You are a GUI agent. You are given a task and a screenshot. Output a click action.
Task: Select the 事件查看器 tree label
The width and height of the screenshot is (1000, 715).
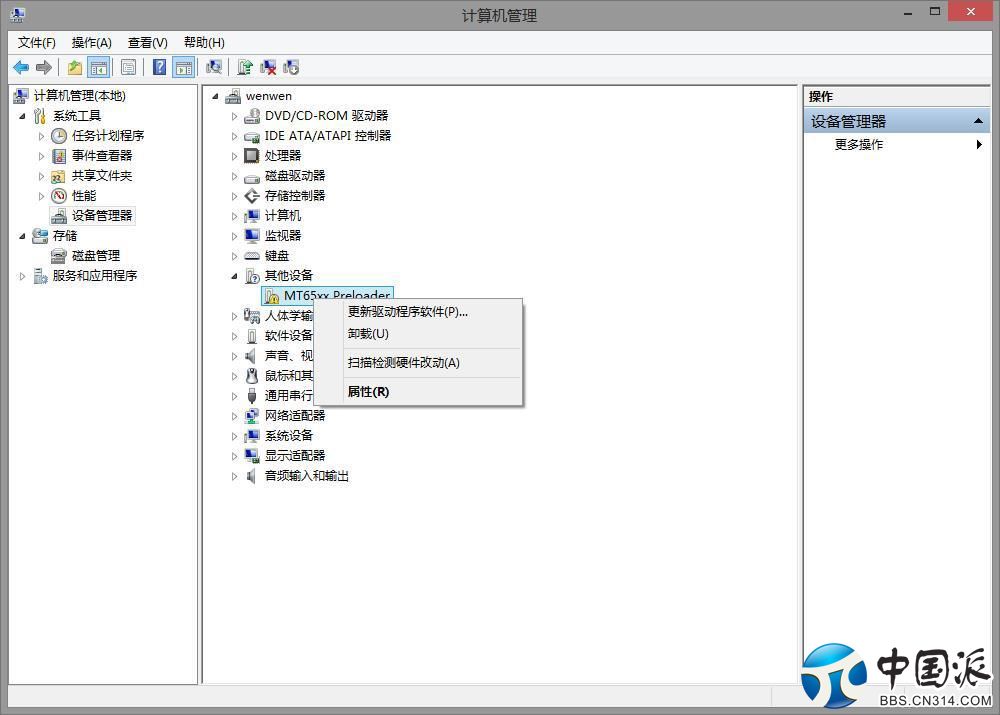click(101, 156)
